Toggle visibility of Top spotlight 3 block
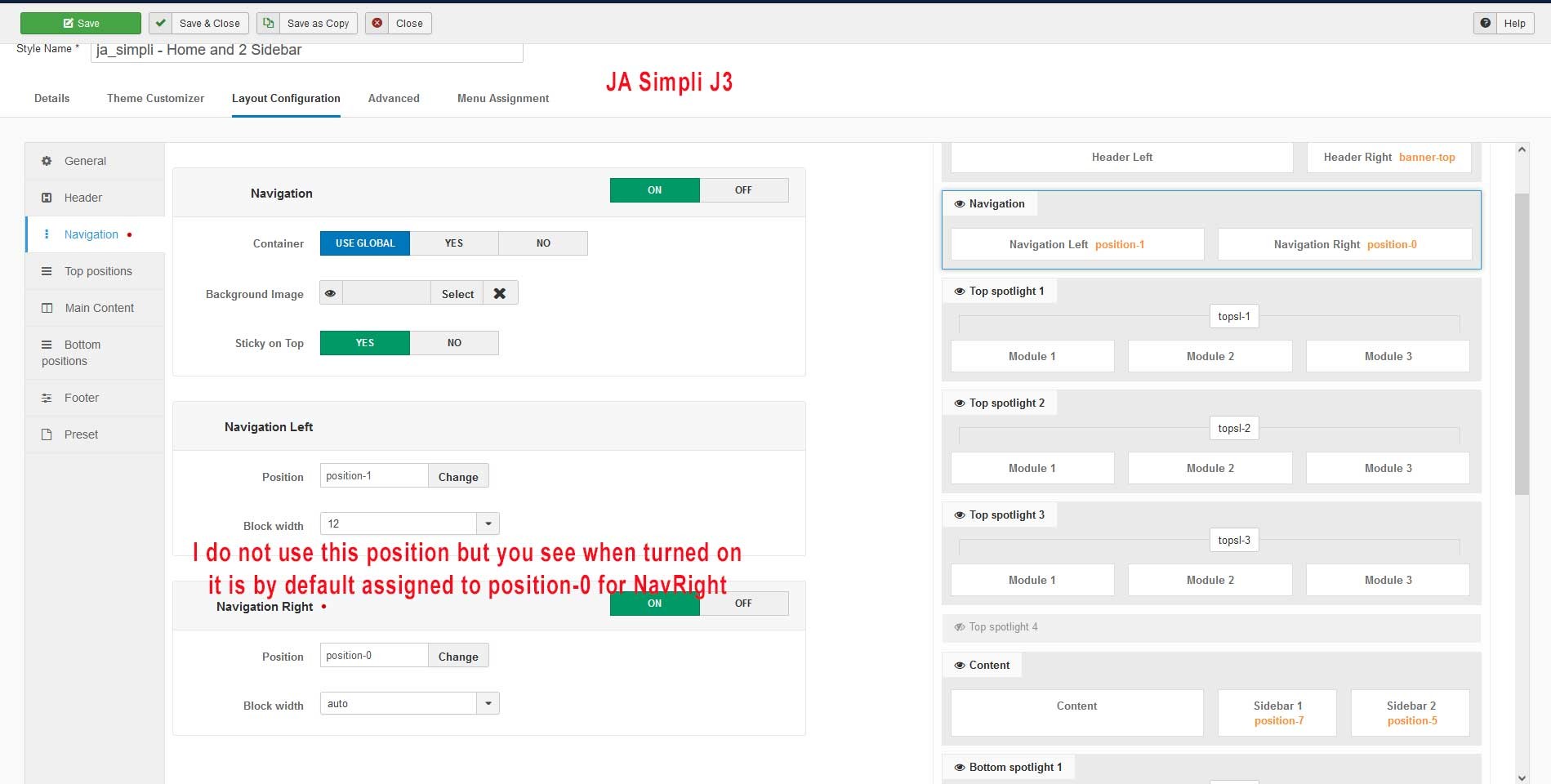1551x784 pixels. 960,515
